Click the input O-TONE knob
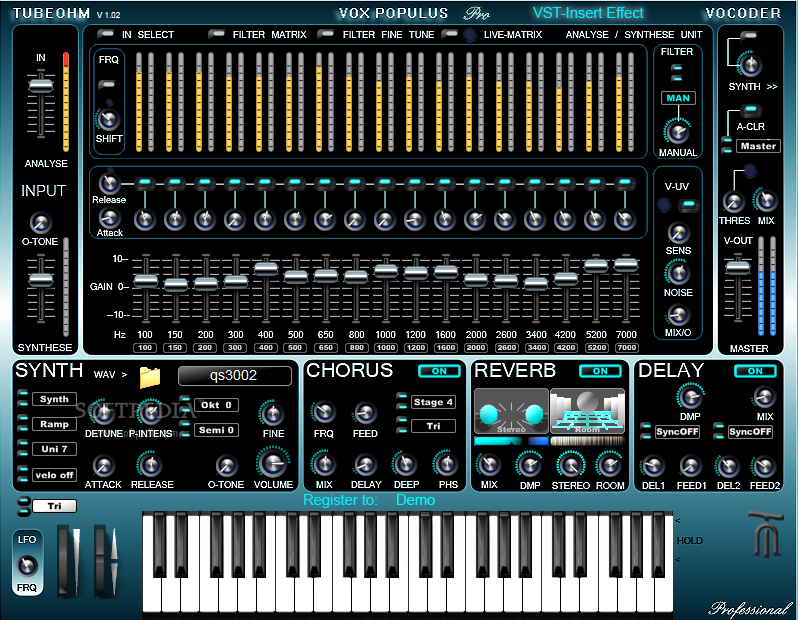 [x=40, y=222]
